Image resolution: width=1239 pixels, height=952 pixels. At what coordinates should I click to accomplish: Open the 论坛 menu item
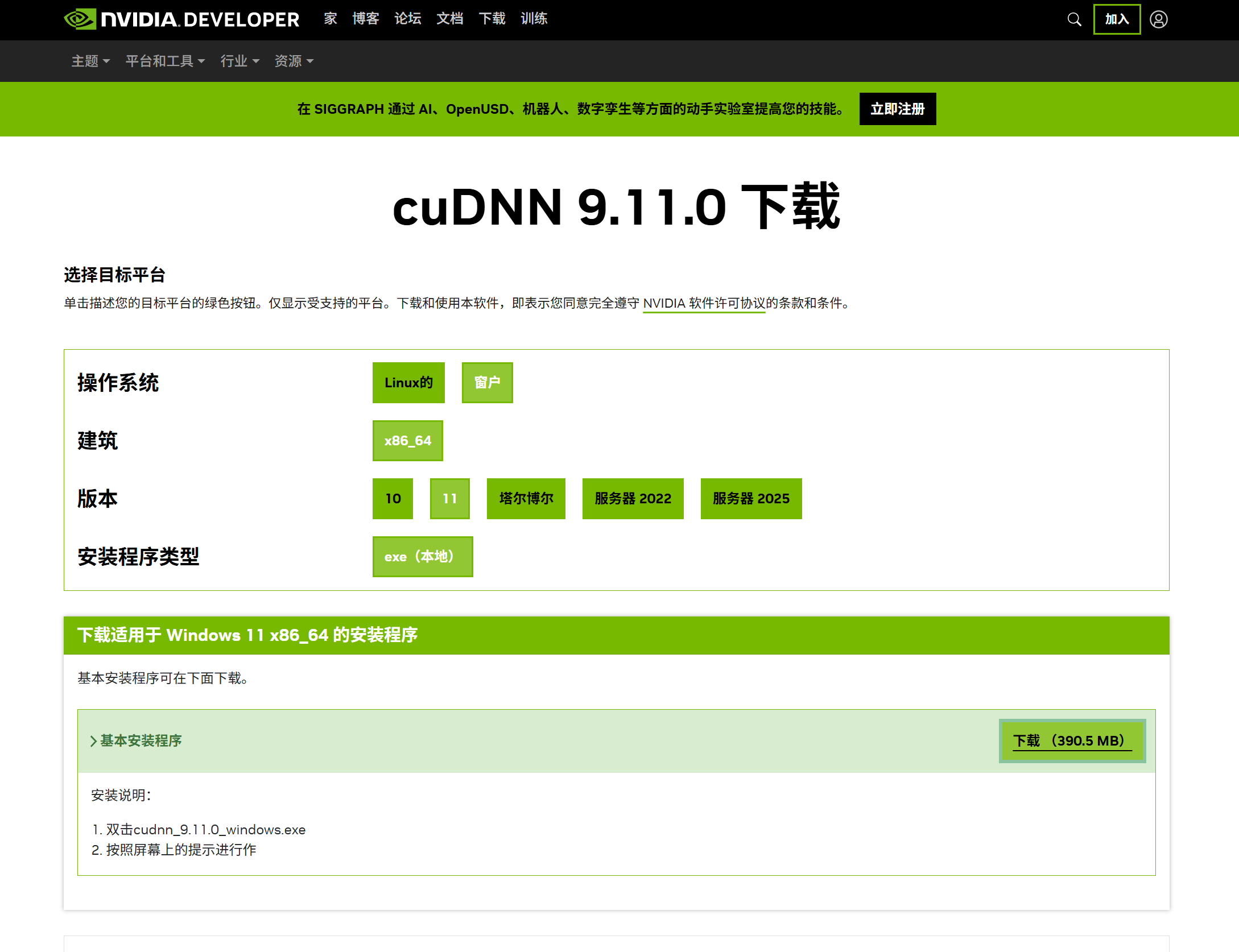pos(407,19)
